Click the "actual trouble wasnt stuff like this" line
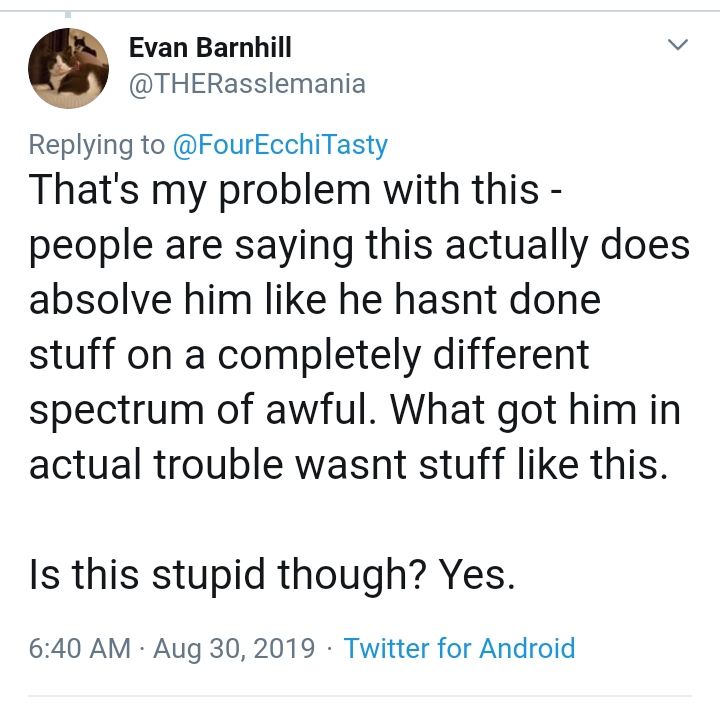 coord(348,464)
